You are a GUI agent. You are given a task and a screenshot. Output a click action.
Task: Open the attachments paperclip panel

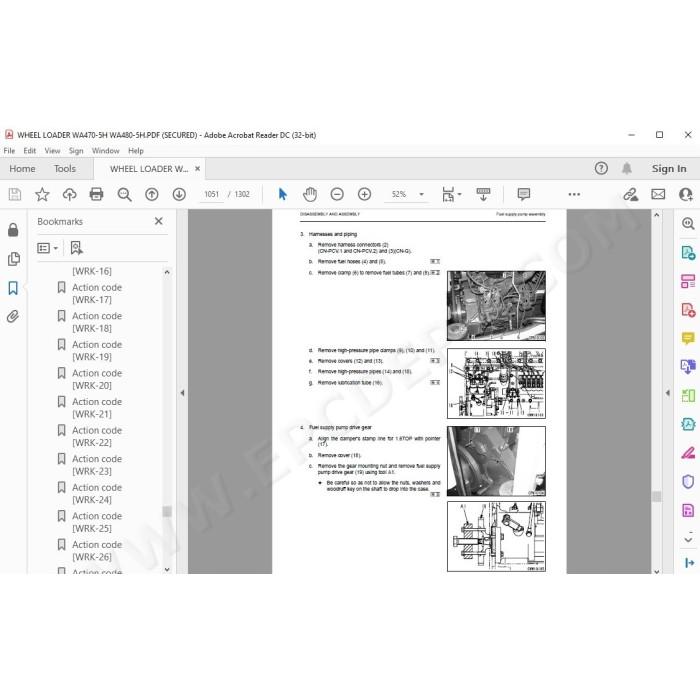tap(13, 317)
